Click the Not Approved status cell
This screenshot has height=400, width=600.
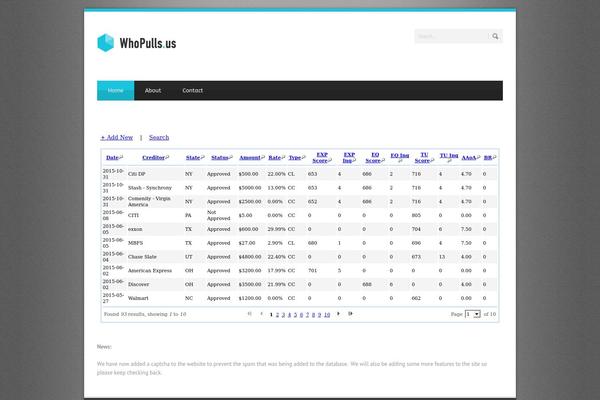point(218,216)
